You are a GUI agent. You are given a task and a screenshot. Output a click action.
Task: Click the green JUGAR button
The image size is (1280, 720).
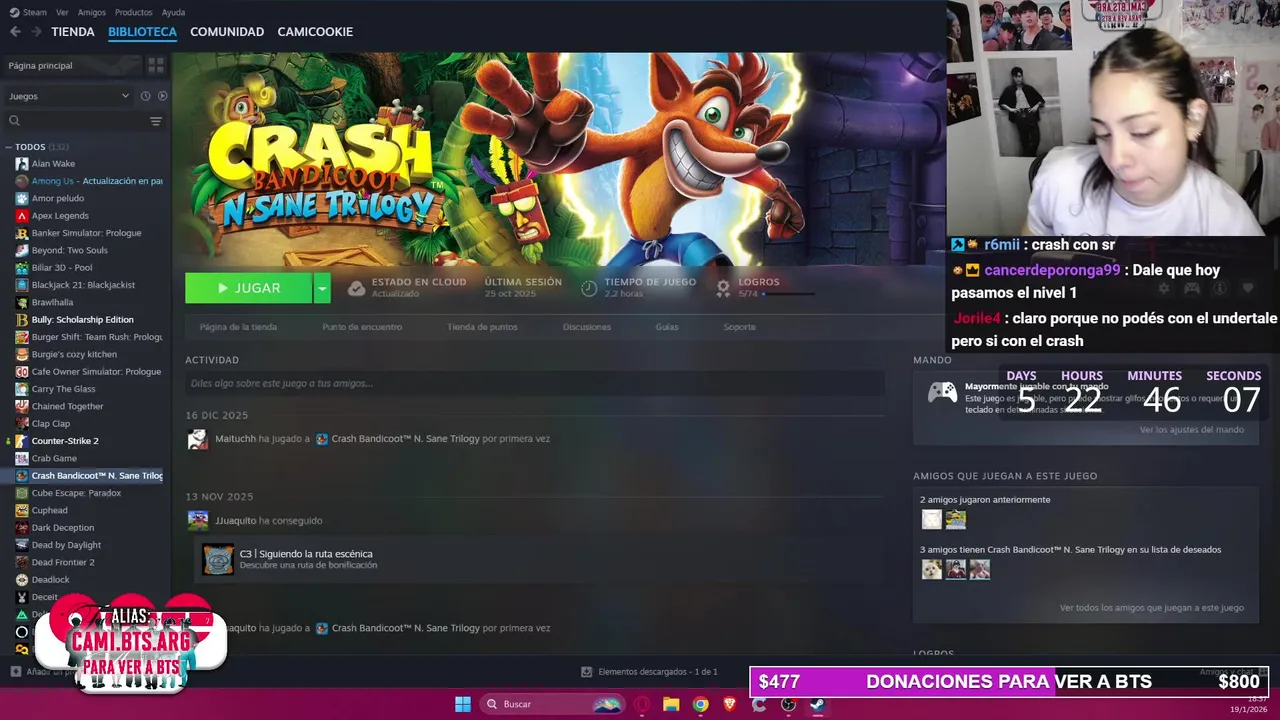click(x=249, y=288)
